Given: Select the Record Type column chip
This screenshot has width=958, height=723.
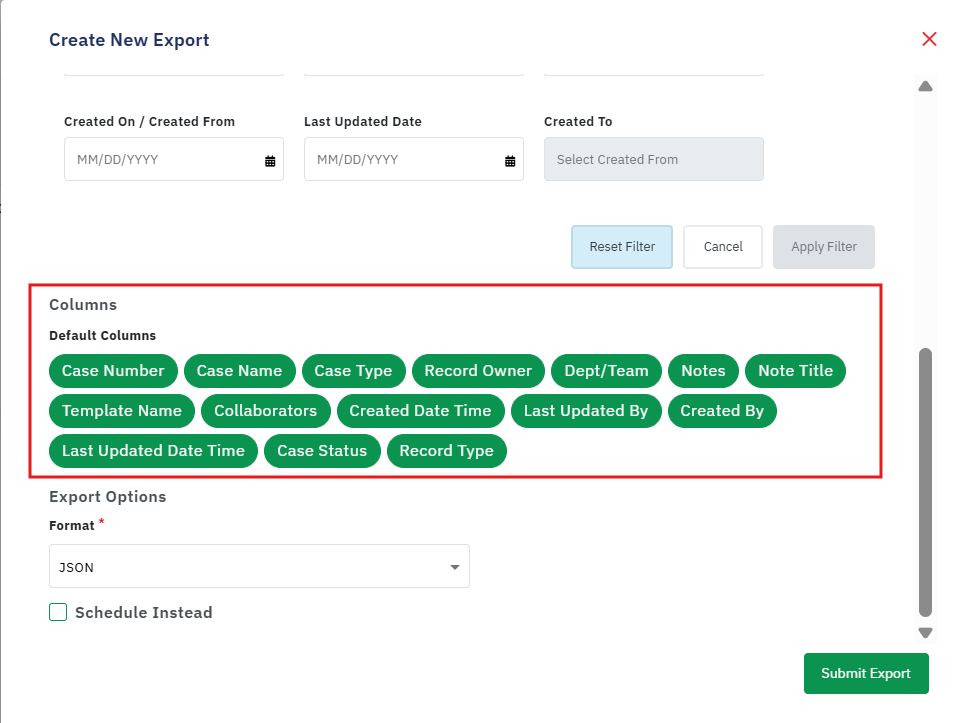Looking at the screenshot, I should click(x=447, y=451).
